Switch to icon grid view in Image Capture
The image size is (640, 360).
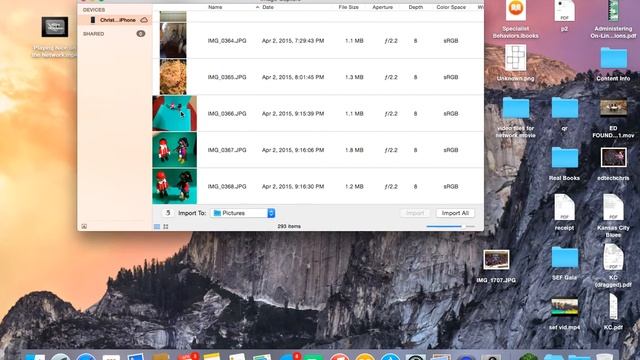point(166,227)
